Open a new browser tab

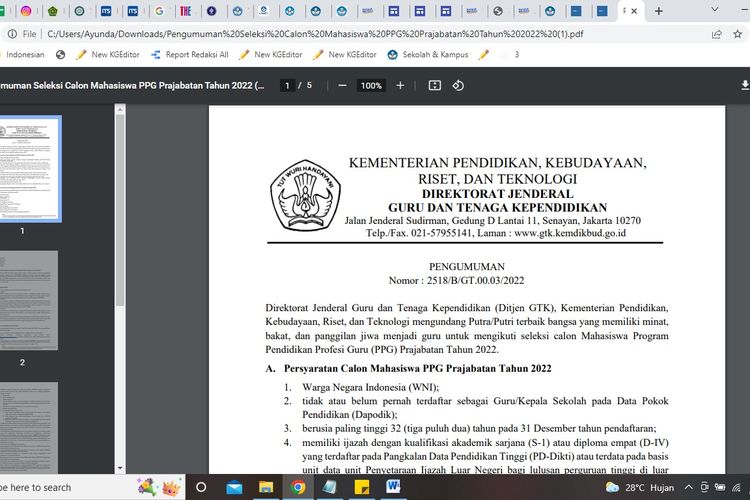click(x=659, y=11)
